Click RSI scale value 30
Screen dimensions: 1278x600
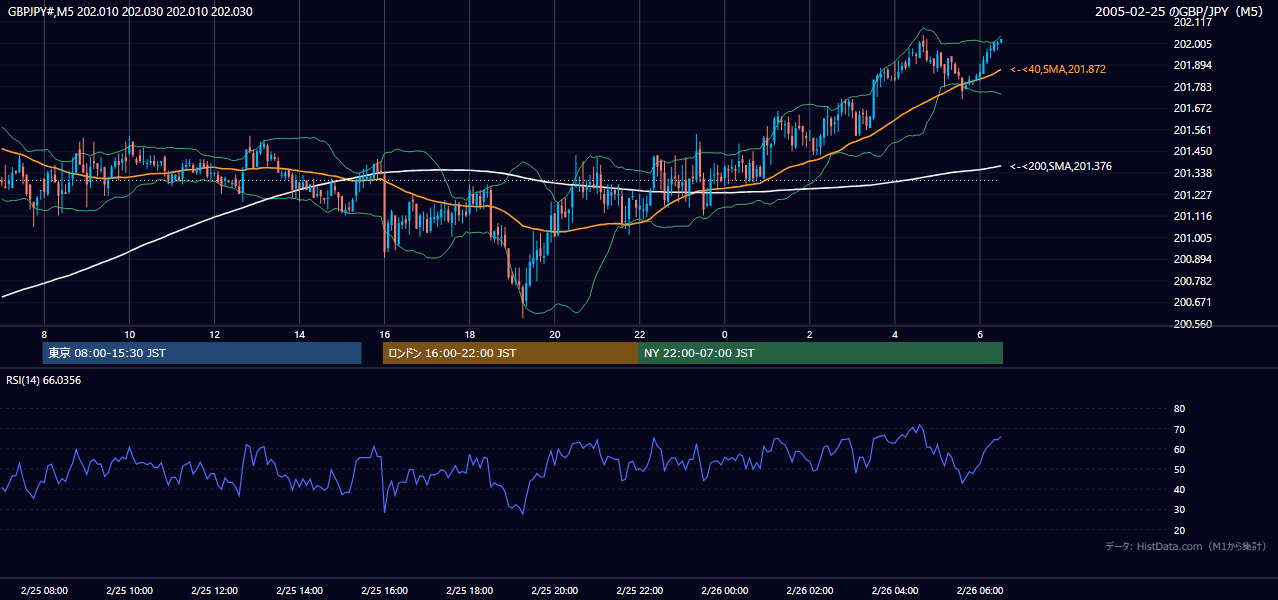(1179, 509)
